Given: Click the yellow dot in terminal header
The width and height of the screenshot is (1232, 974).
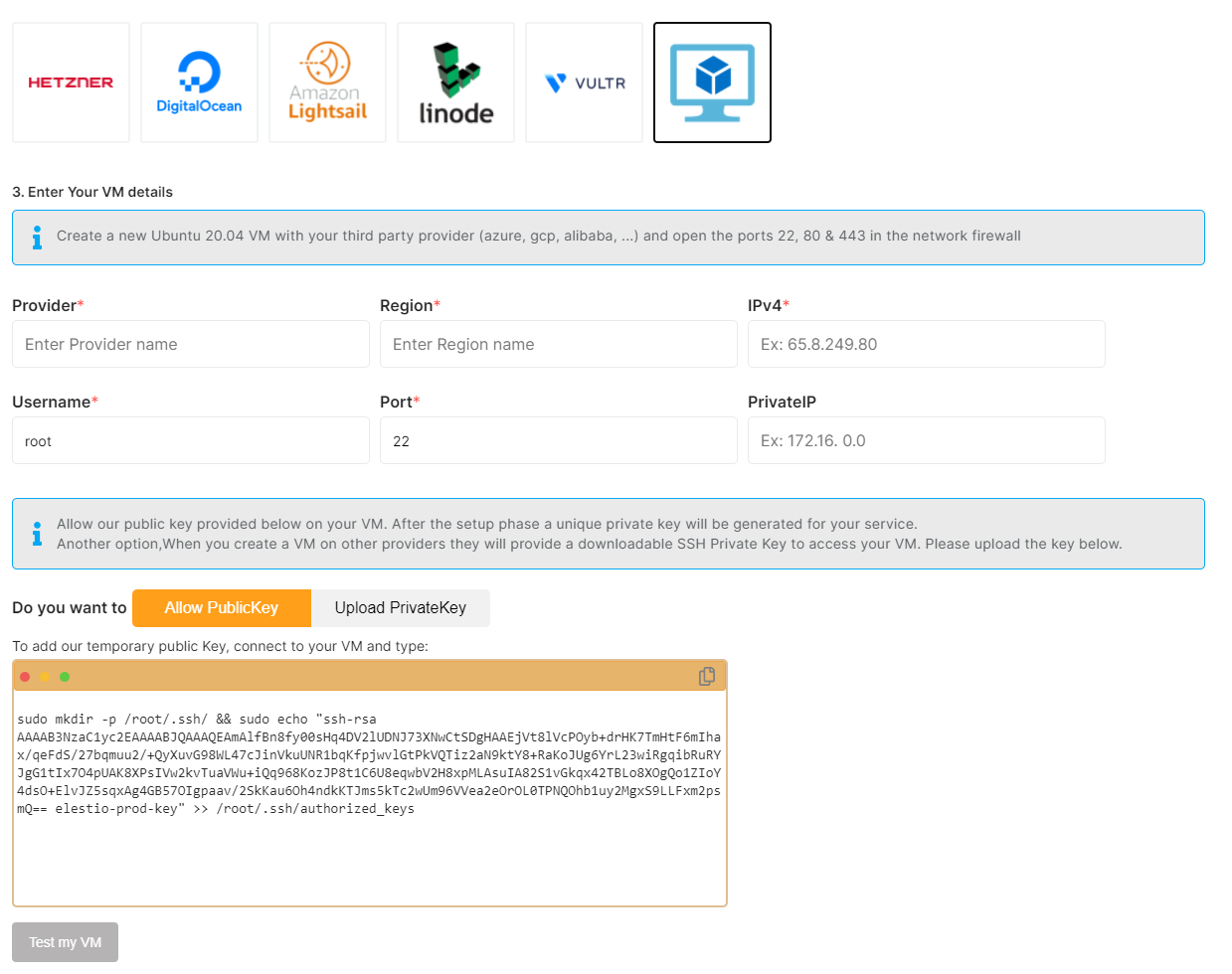Looking at the screenshot, I should coord(45,677).
